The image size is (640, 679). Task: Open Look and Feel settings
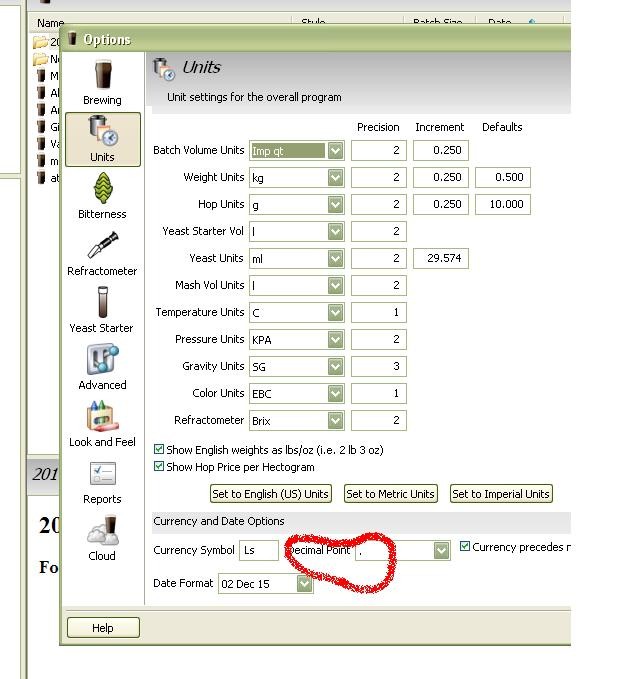(102, 423)
